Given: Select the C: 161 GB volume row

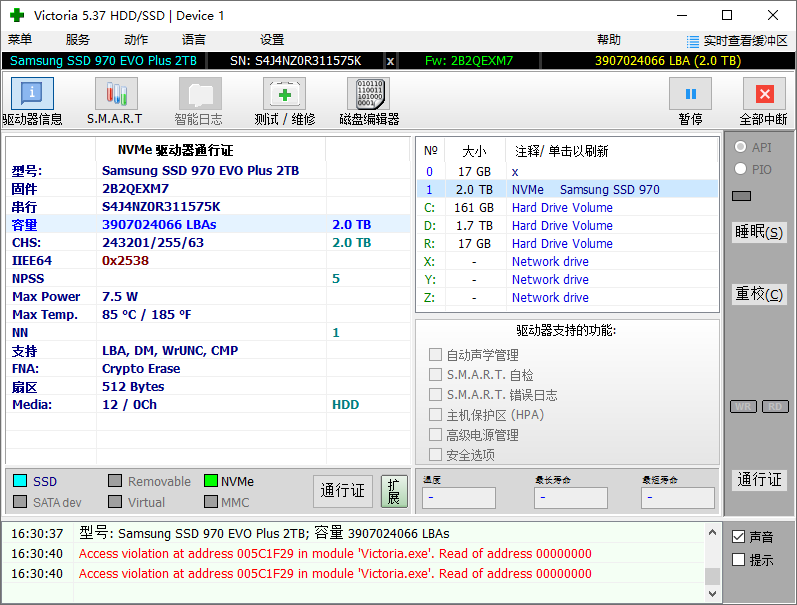Looking at the screenshot, I should pyautogui.click(x=567, y=207).
